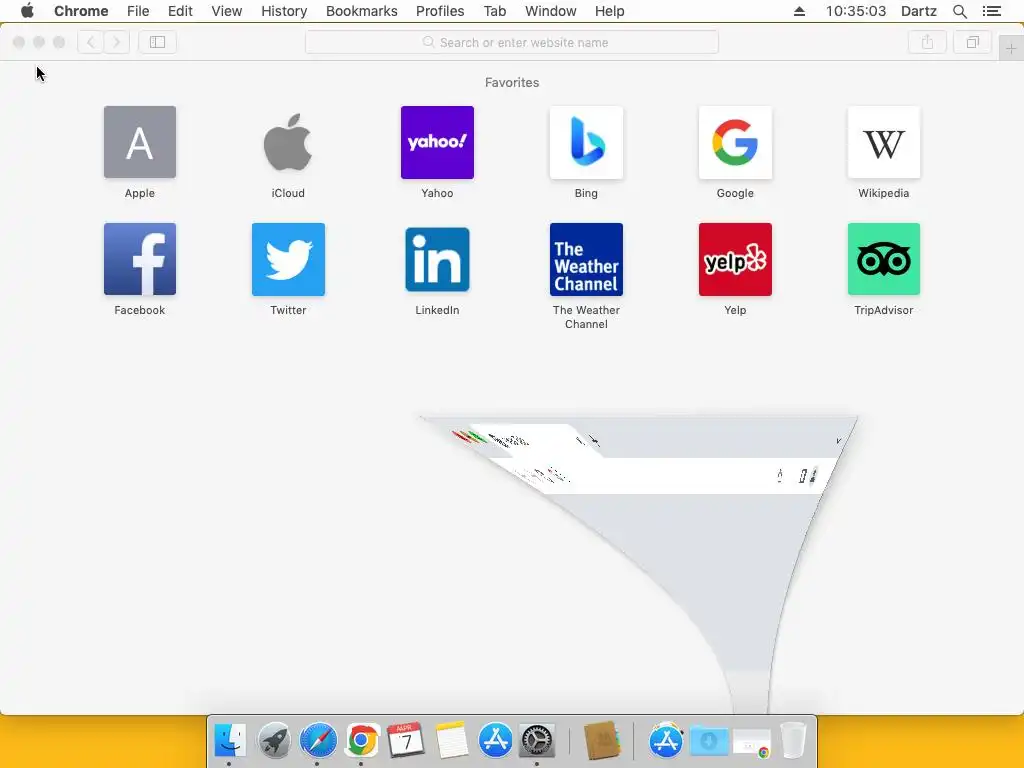
Task: Go back with the Safari back arrow
Action: [91, 42]
